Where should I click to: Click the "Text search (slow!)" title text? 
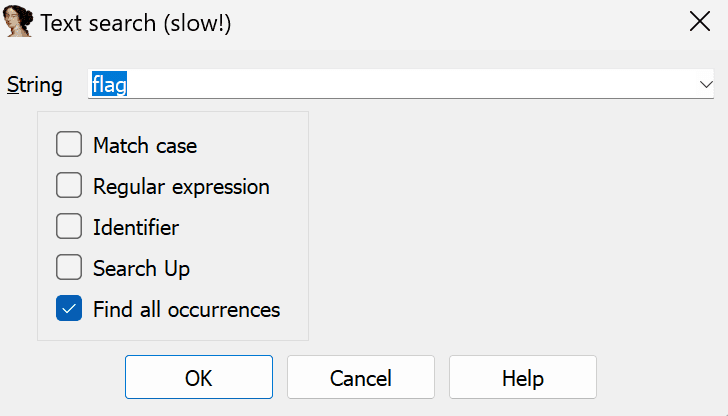136,23
